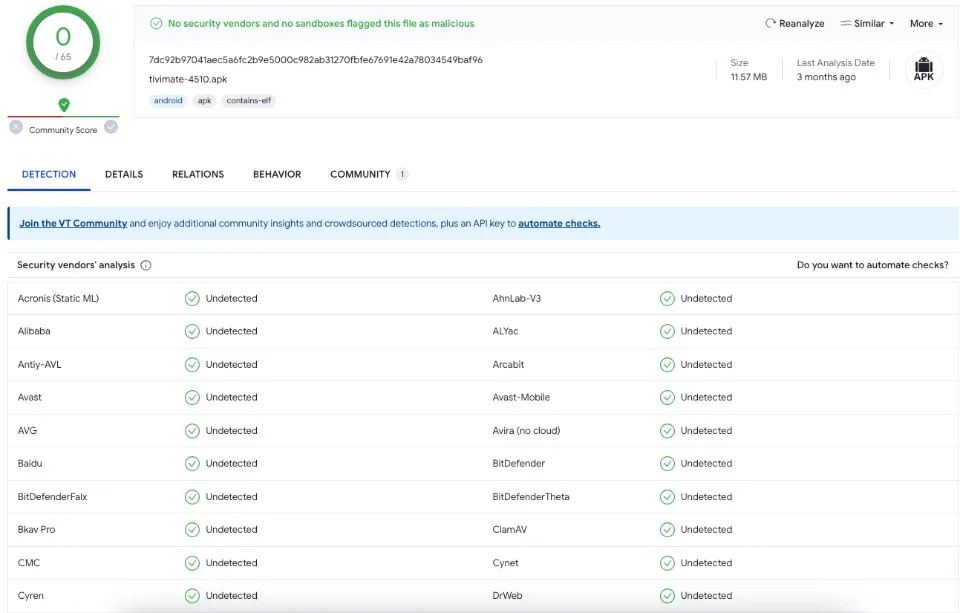
Task: Open the Relations tab
Action: pyautogui.click(x=198, y=174)
